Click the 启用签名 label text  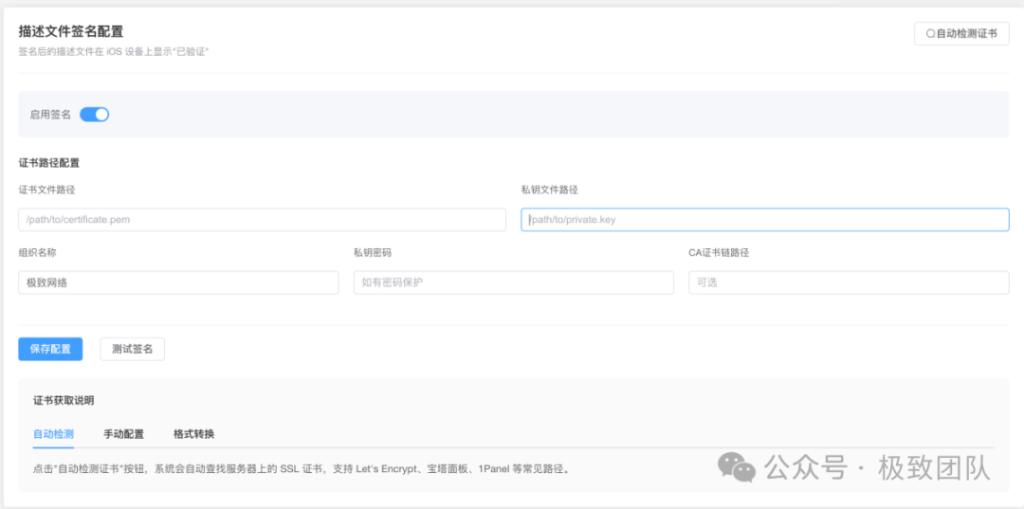click(50, 114)
